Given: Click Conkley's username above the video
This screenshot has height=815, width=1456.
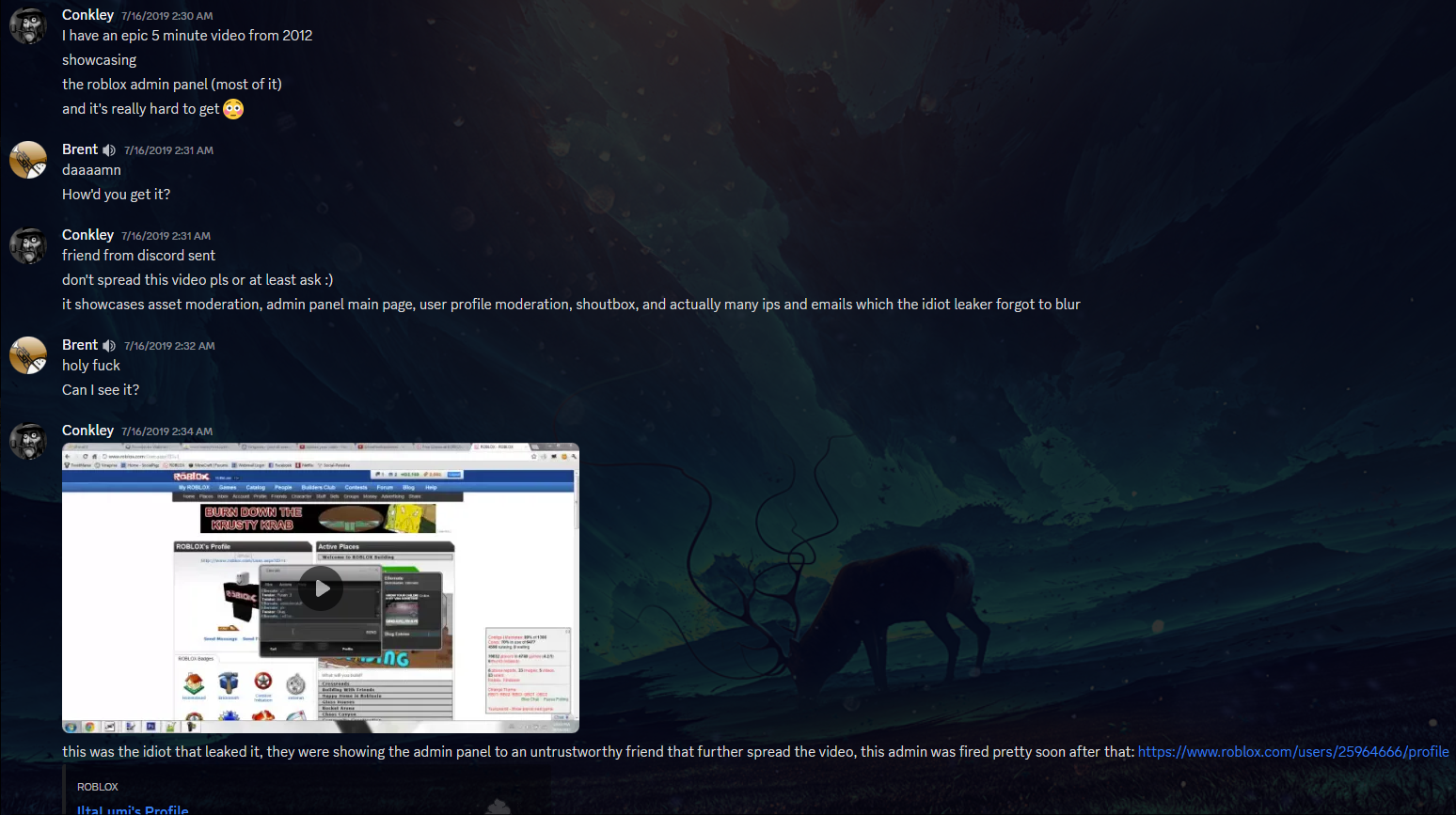Looking at the screenshot, I should (x=87, y=431).
